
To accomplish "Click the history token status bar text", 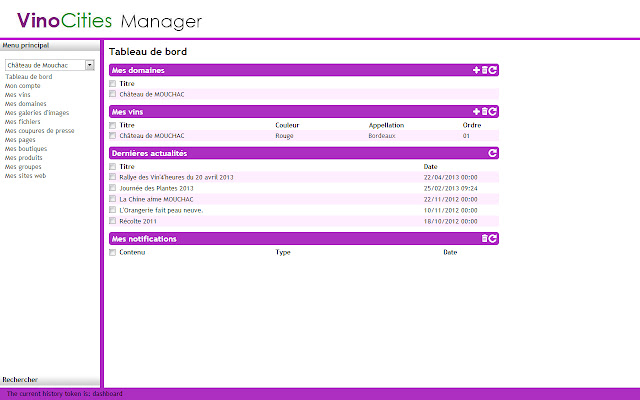I will tap(64, 394).
